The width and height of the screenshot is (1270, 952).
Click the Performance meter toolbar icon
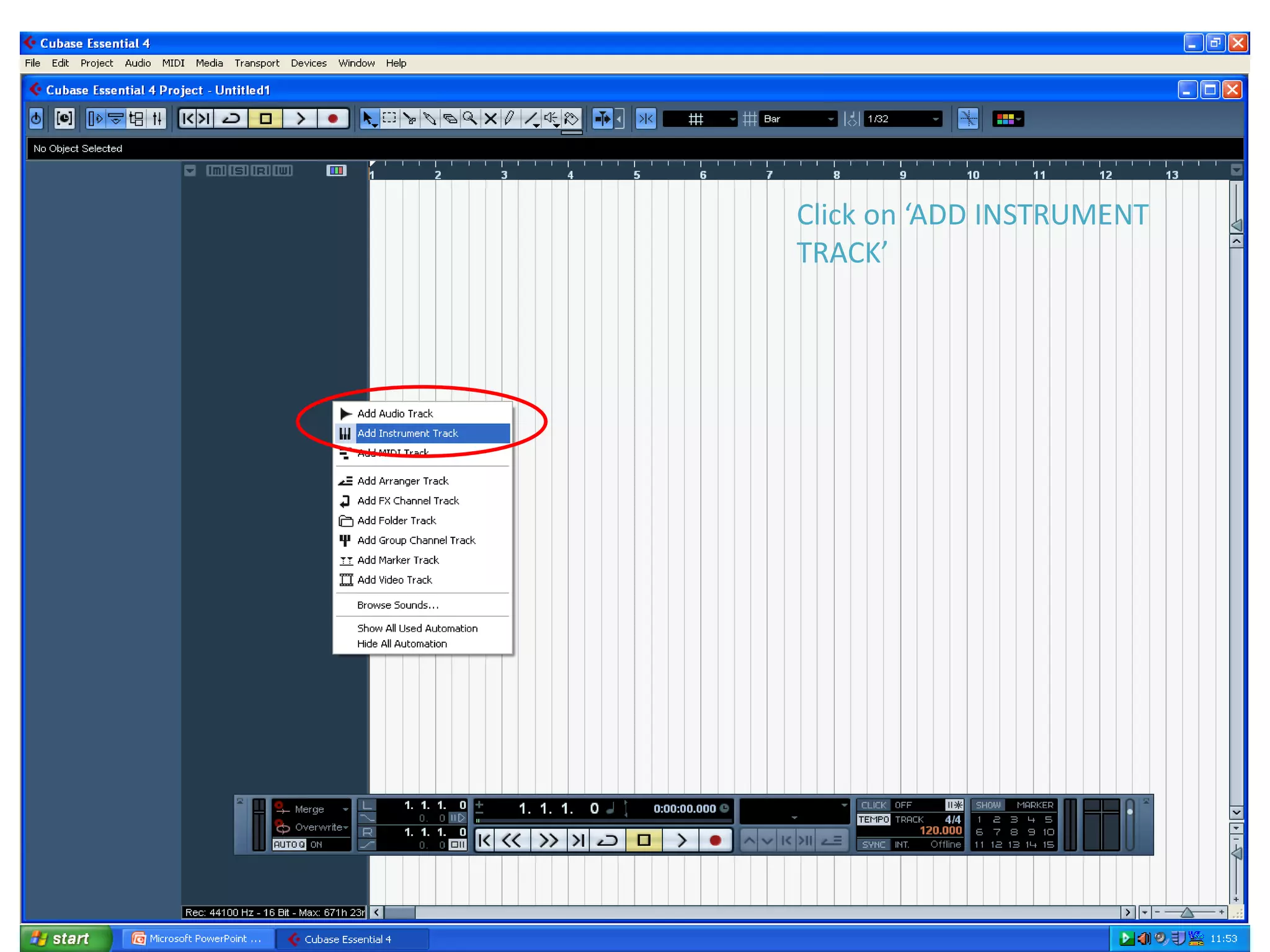pyautogui.click(x=64, y=118)
